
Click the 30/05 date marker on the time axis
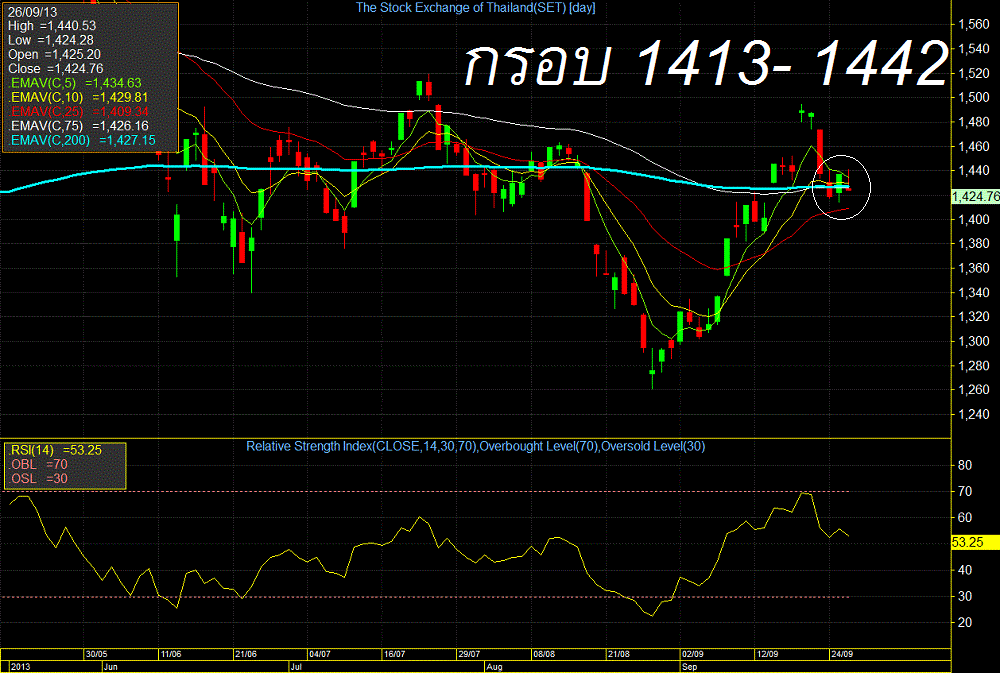(x=96, y=655)
